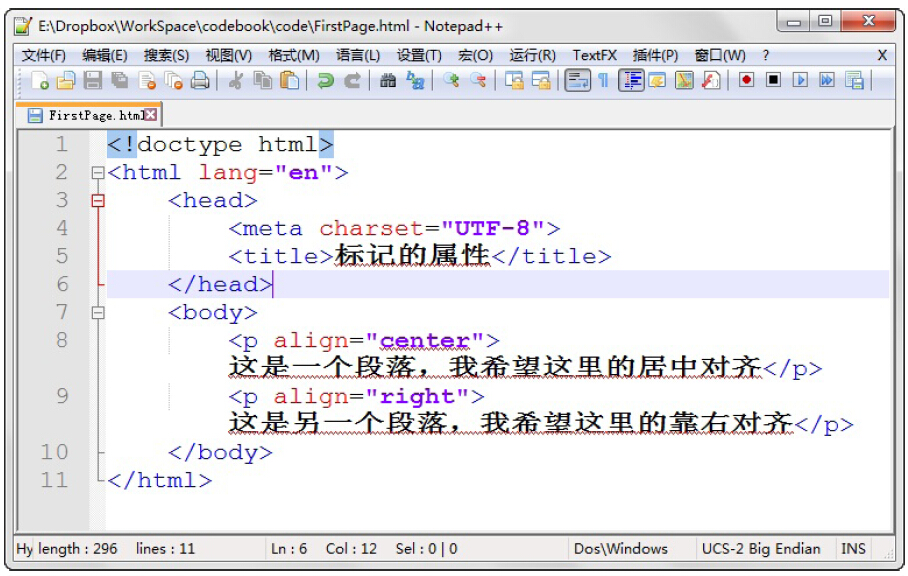Play back the recorded macro

tap(800, 80)
